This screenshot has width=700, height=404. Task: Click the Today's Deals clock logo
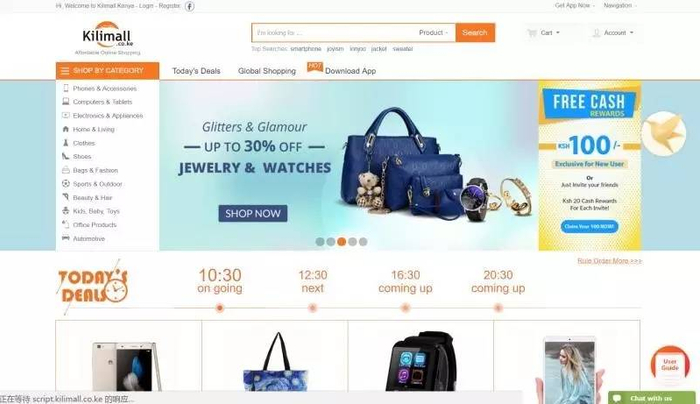point(92,286)
